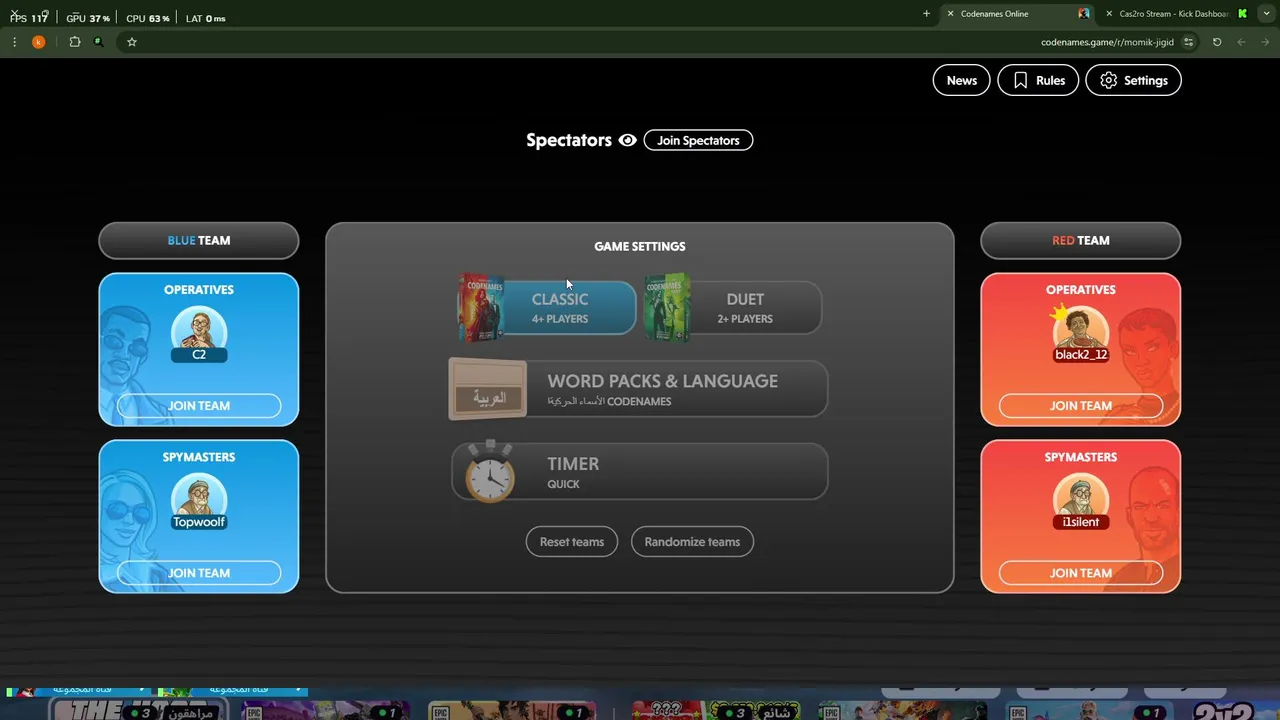
Task: Join team as red spymaster
Action: (x=1081, y=573)
